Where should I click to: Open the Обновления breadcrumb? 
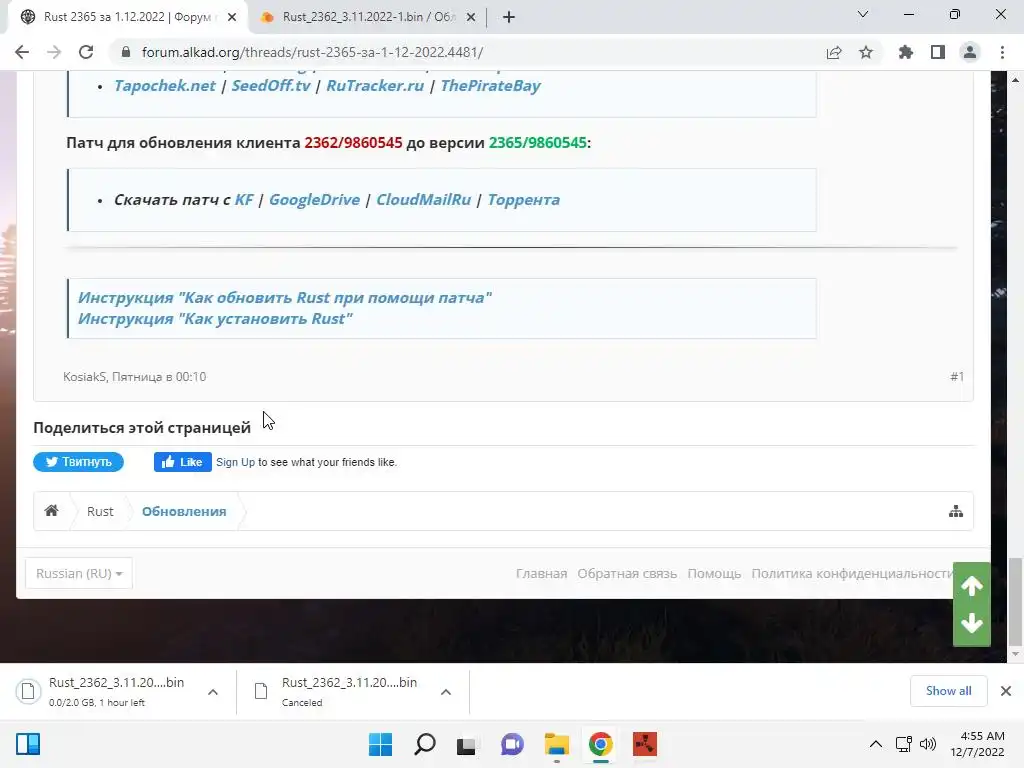pos(184,511)
